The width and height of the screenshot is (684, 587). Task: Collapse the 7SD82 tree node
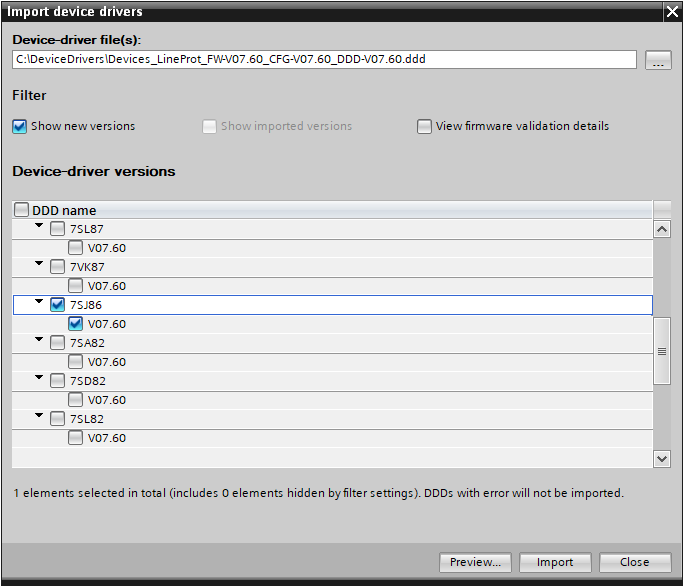[x=39, y=377]
